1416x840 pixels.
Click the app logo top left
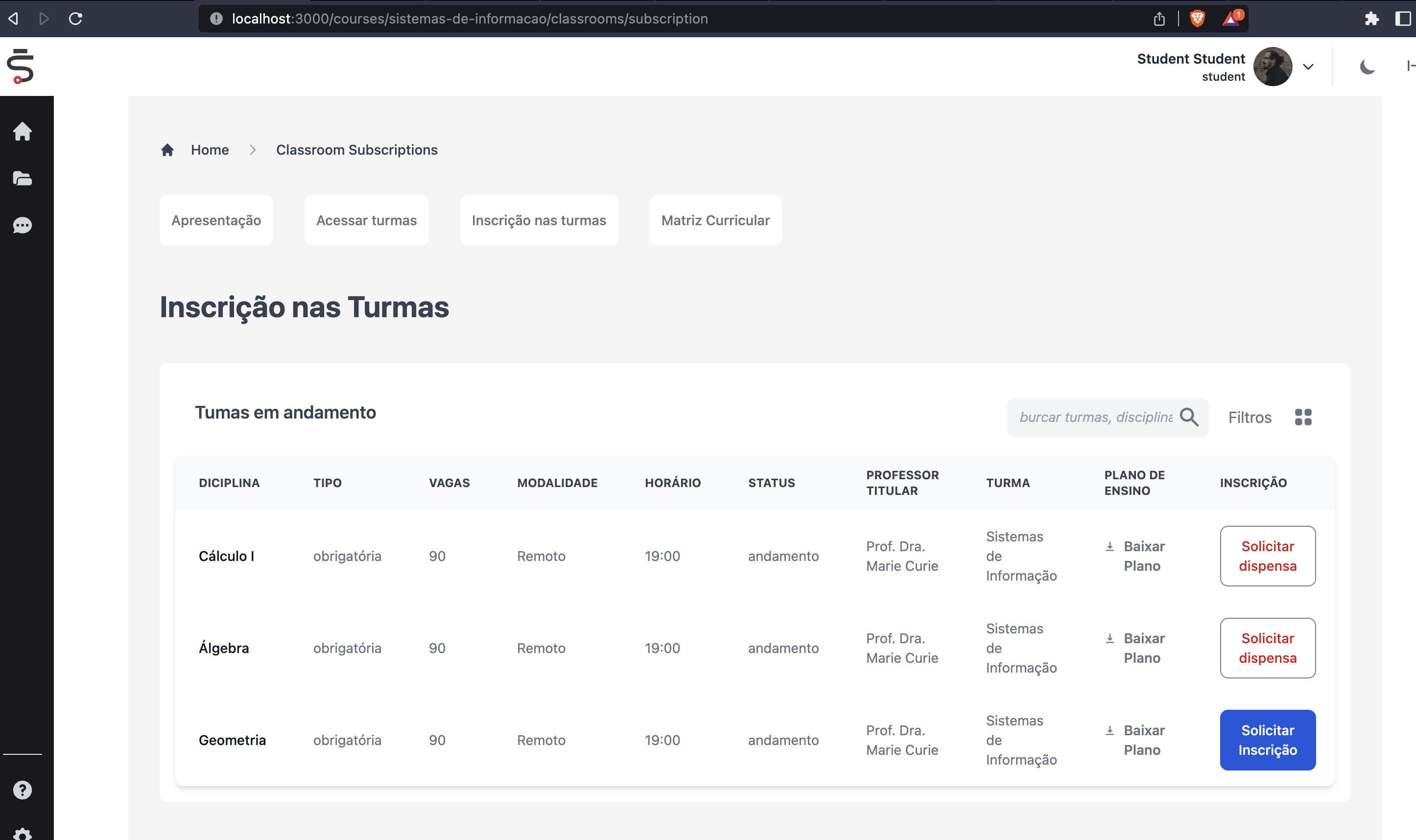pos(21,66)
